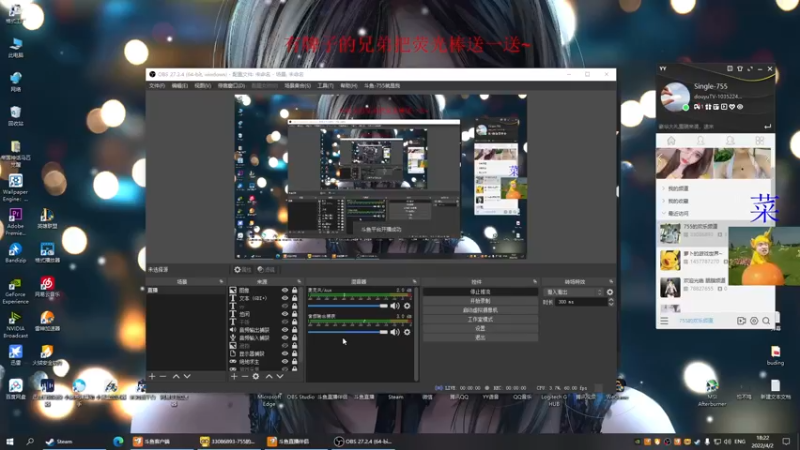Open the YY bottom hamburger menu
This screenshot has width=800, height=450.
[664, 321]
